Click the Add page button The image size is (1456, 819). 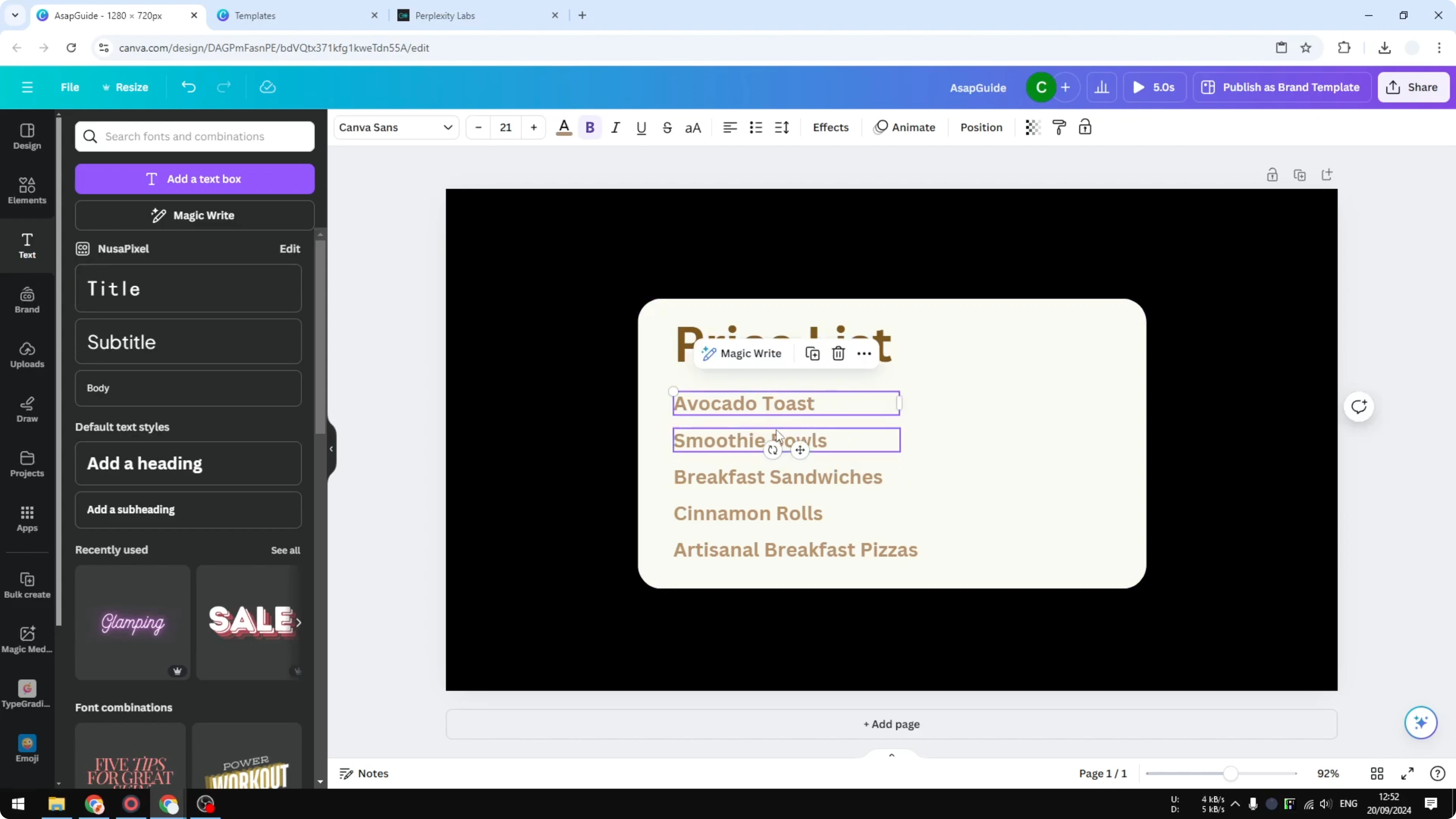891,724
